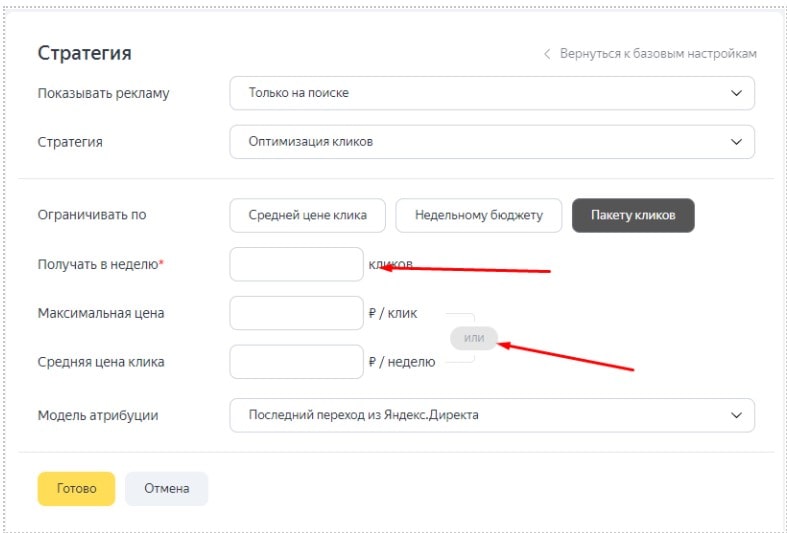The image size is (787, 533).
Task: Focus the 'Средняя цена клика' input field
Action: tap(296, 362)
